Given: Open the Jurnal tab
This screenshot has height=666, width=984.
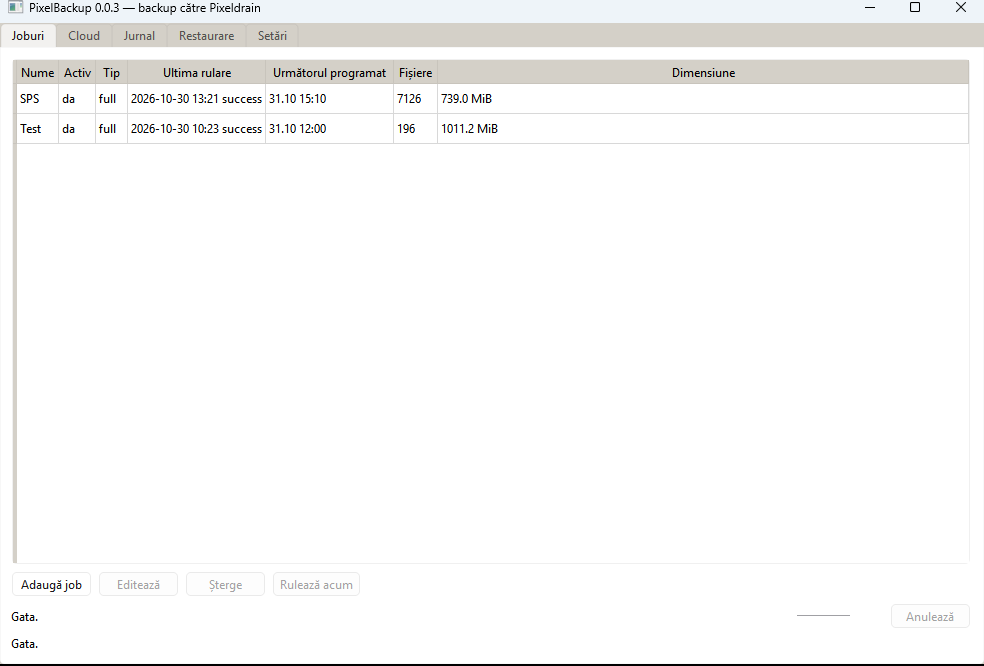Looking at the screenshot, I should (x=139, y=36).
